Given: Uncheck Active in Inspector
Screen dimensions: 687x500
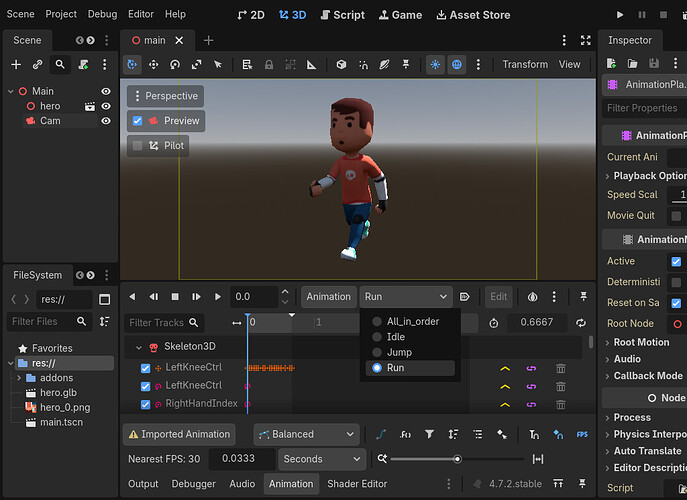Looking at the screenshot, I should click(x=676, y=262).
